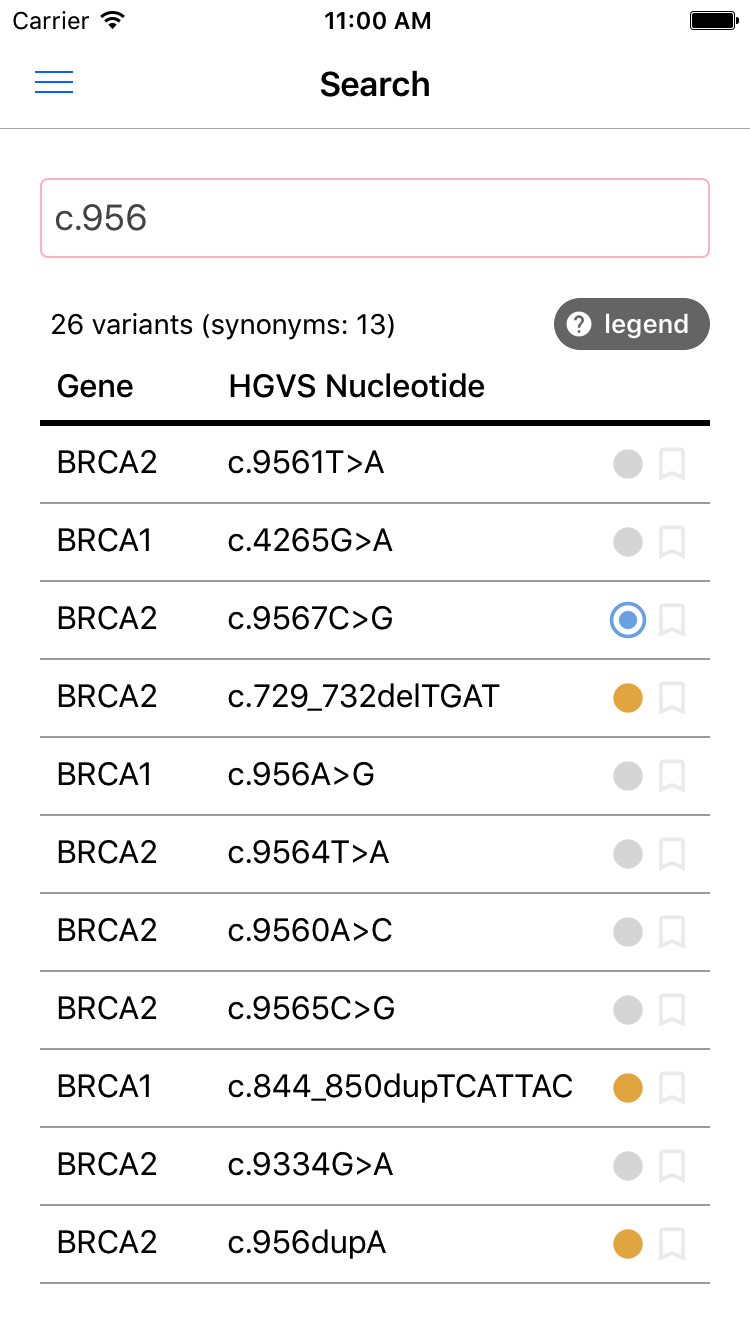Bookmark the c.4265G>A variant

click(x=672, y=542)
